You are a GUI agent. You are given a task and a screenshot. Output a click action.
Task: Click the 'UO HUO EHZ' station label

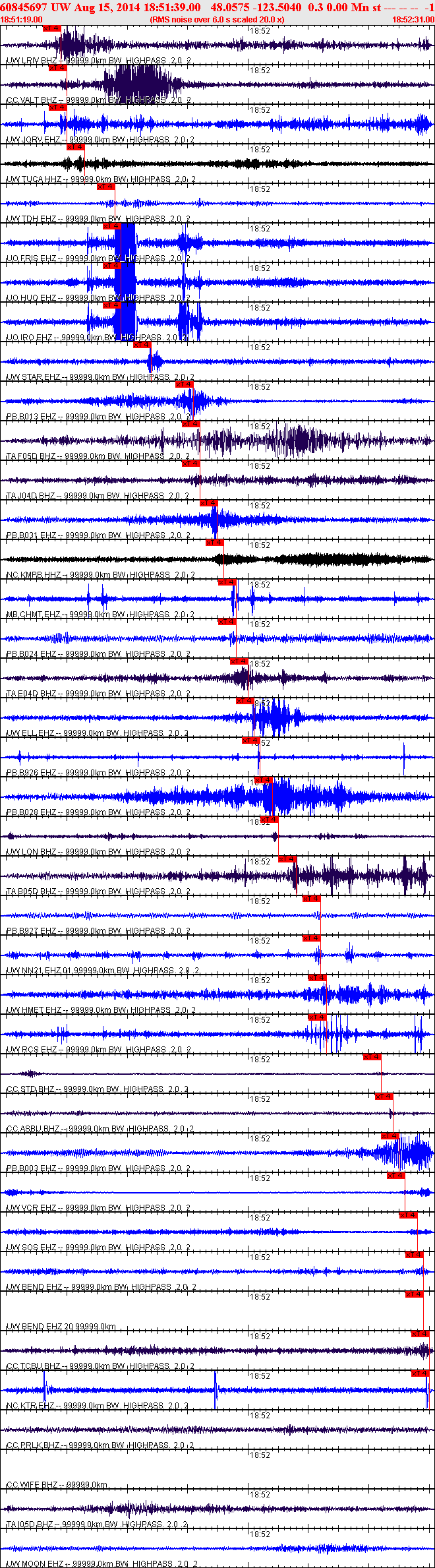pos(32,298)
